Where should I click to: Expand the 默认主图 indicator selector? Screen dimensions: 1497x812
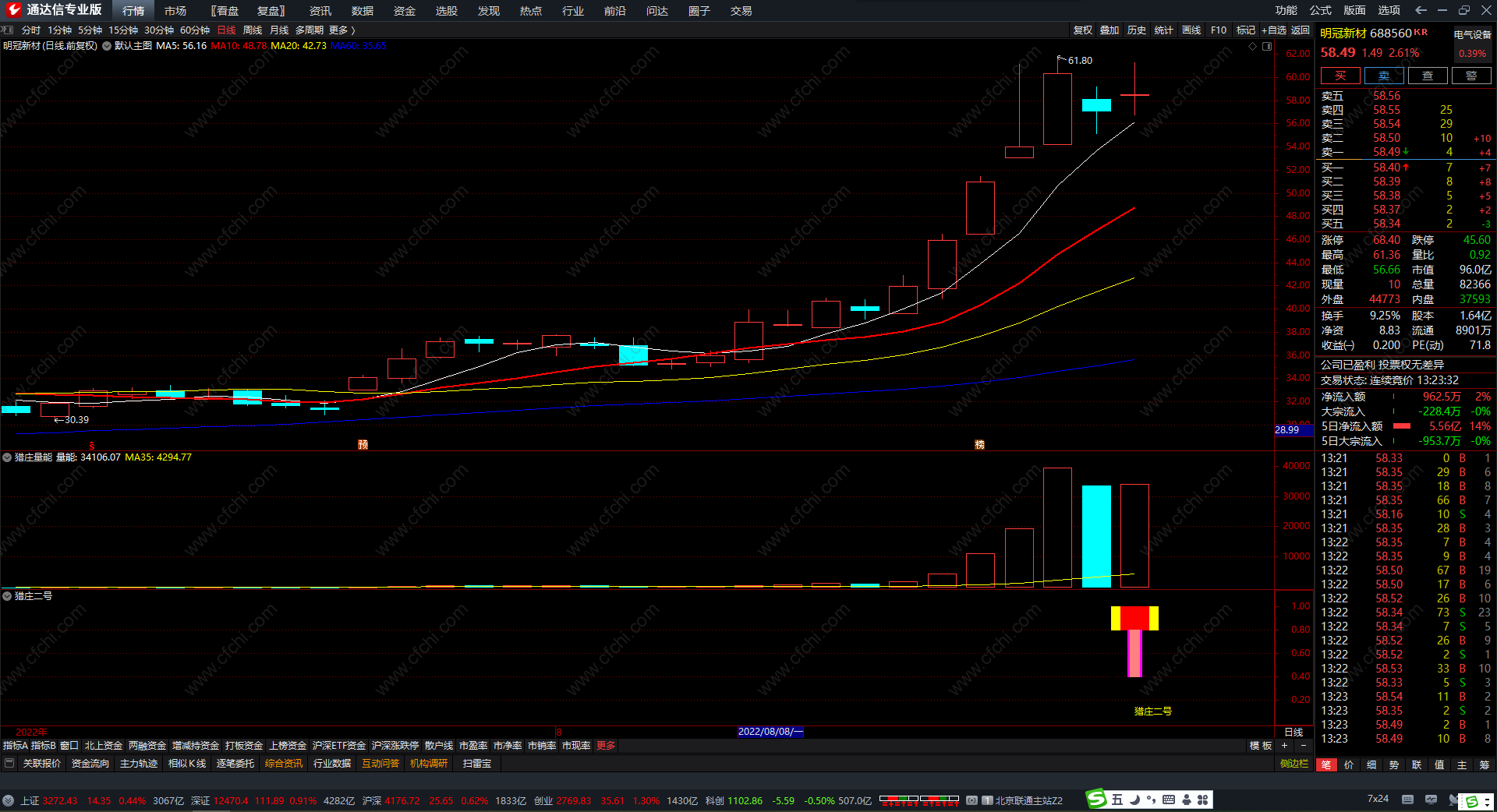click(107, 46)
